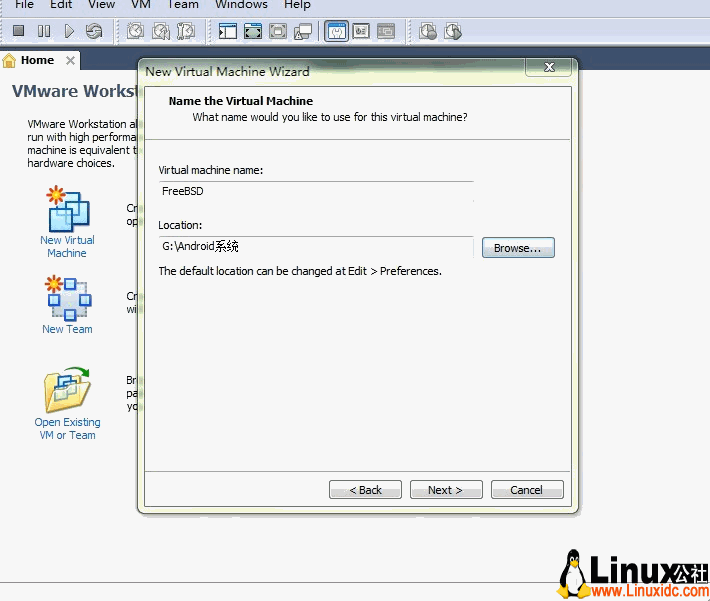Click the Virtual machine name field

315,191
